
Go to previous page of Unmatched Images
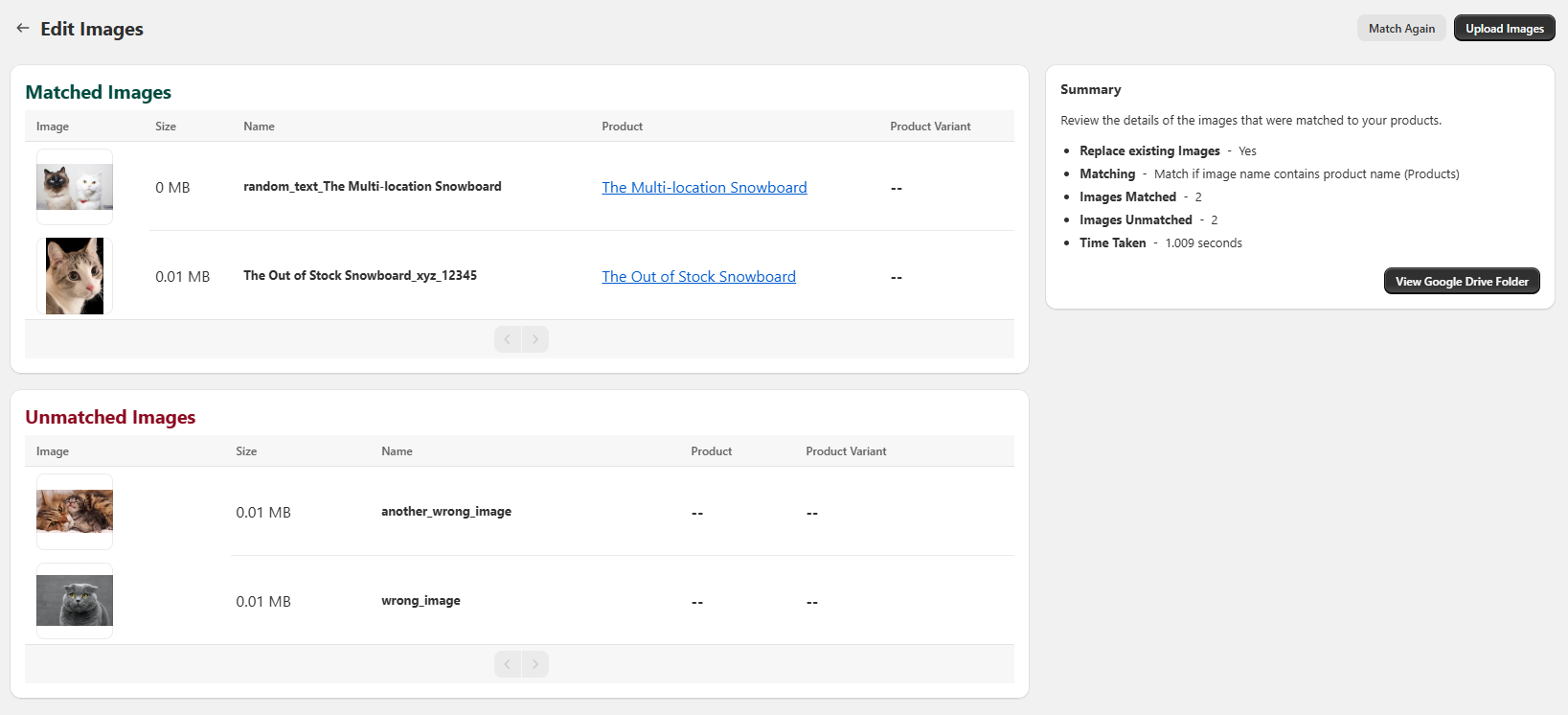[x=508, y=664]
